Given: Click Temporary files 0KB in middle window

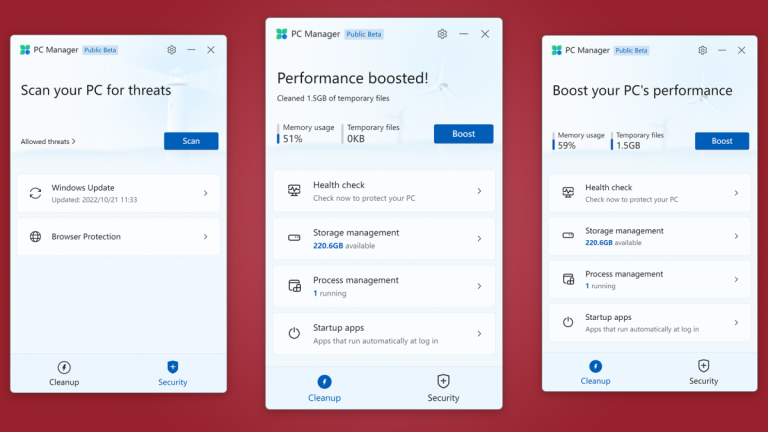Looking at the screenshot, I should [x=371, y=133].
